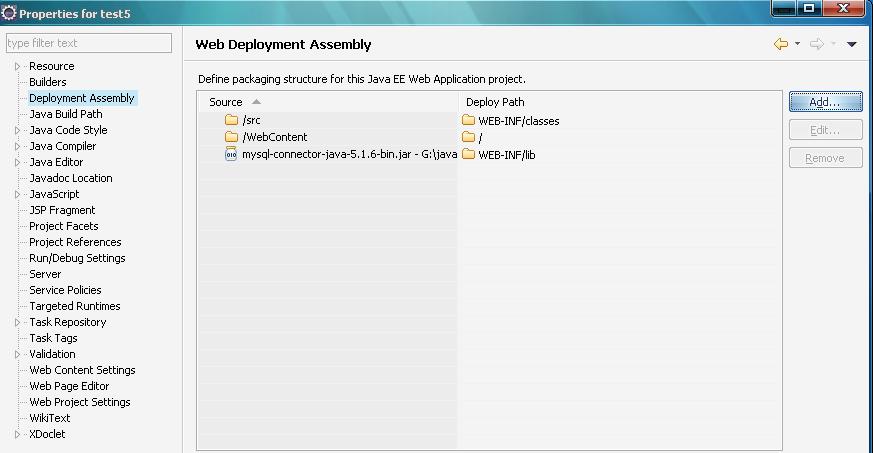873x453 pixels.
Task: Expand the Task Repository node
Action: coord(17,322)
